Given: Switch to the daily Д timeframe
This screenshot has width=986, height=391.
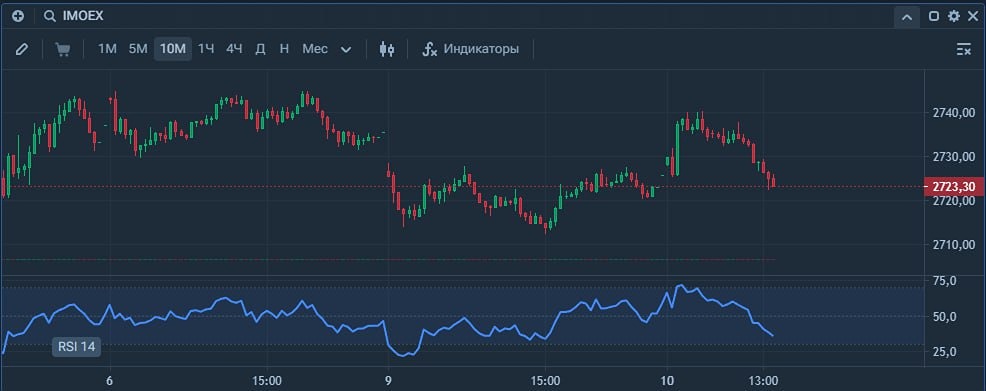Looking at the screenshot, I should 260,49.
